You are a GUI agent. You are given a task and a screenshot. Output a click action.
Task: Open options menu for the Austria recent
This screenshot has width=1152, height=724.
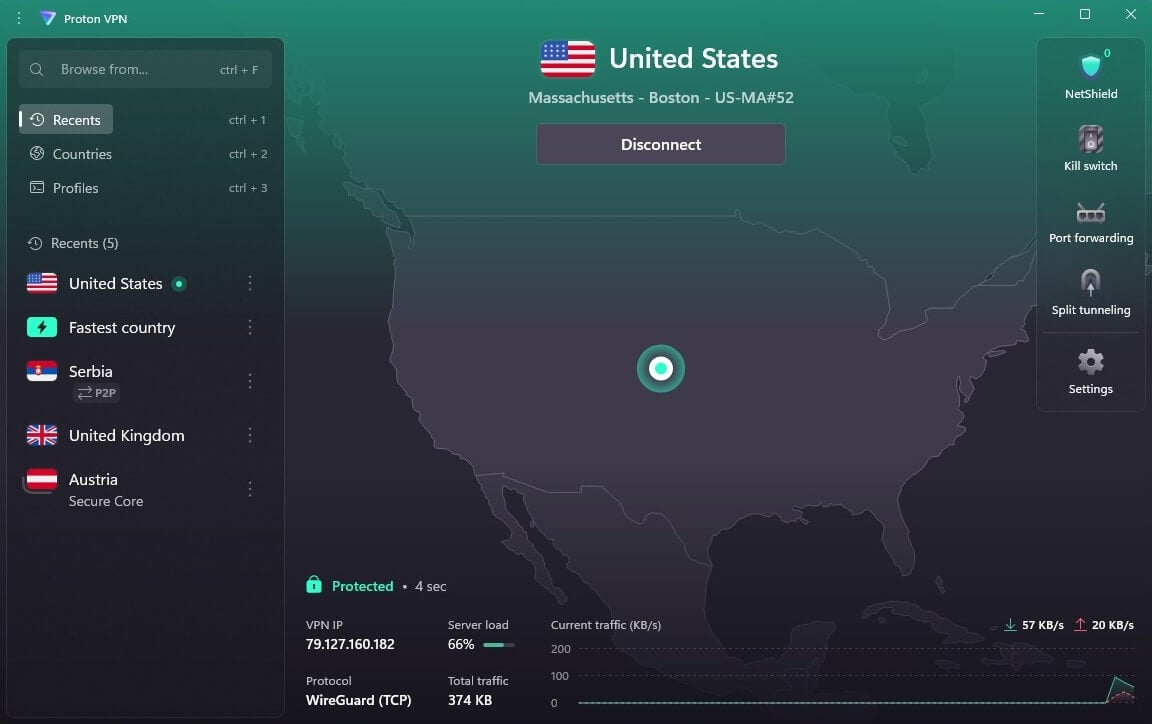[250, 489]
